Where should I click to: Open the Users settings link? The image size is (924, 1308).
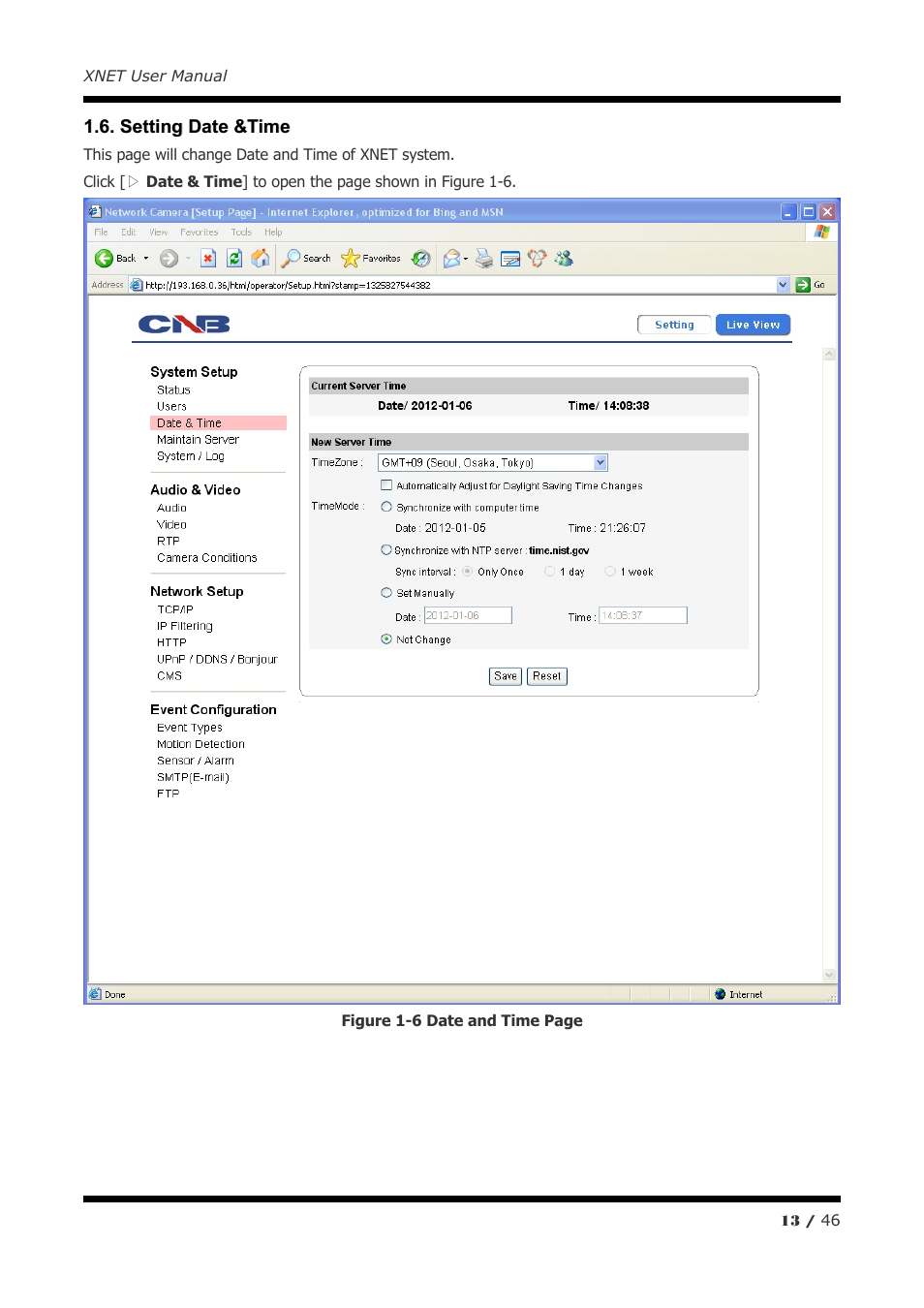pos(171,406)
